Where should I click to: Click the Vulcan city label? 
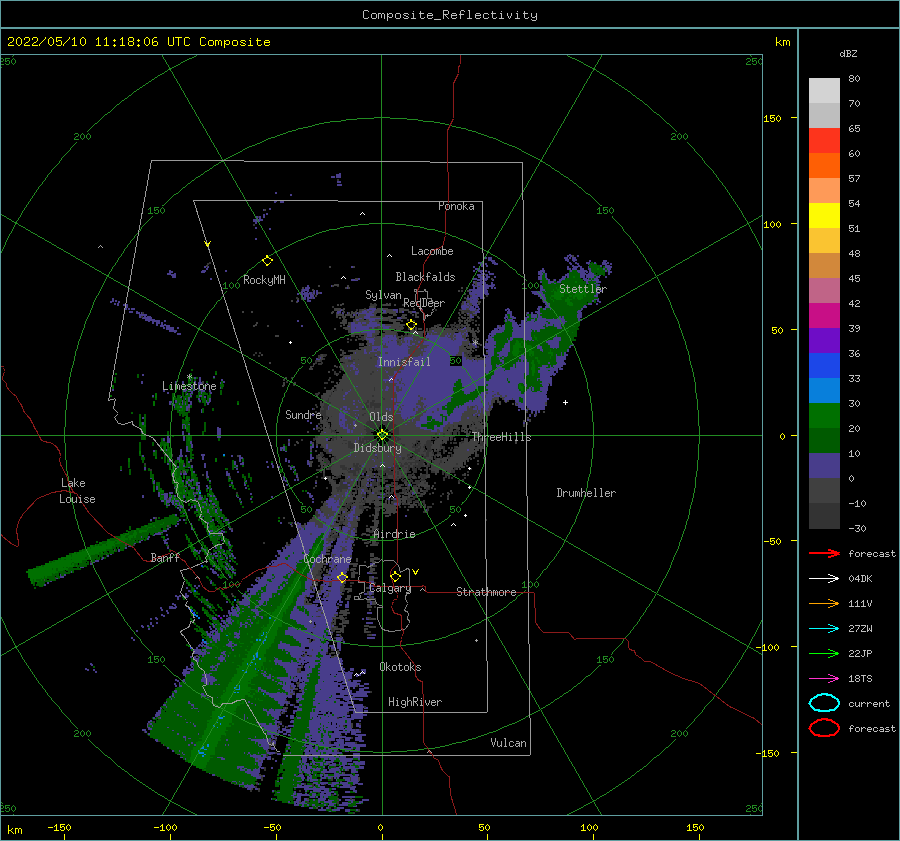[x=509, y=743]
